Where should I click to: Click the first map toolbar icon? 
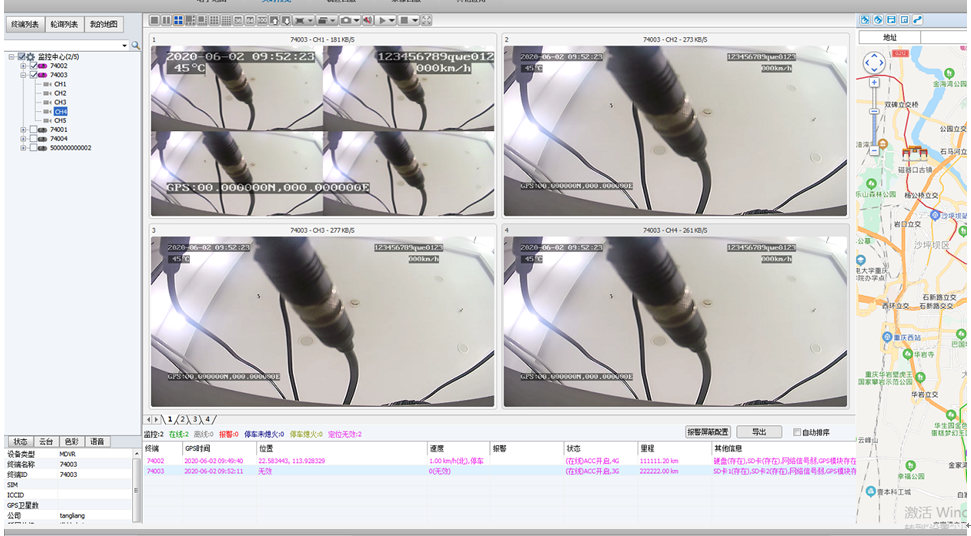(x=865, y=20)
